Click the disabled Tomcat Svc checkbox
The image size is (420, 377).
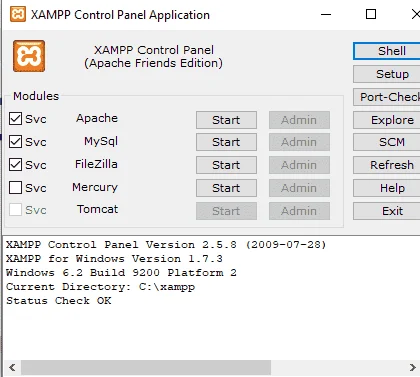pos(15,210)
